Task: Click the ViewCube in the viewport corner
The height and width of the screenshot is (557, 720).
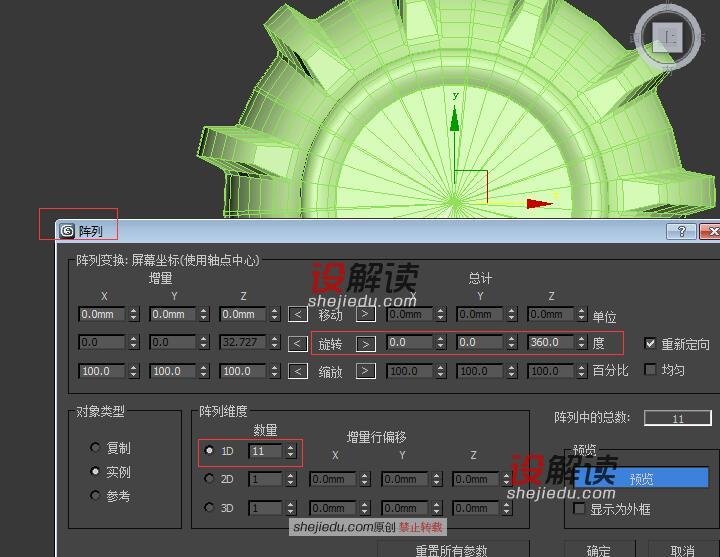Action: (x=668, y=37)
